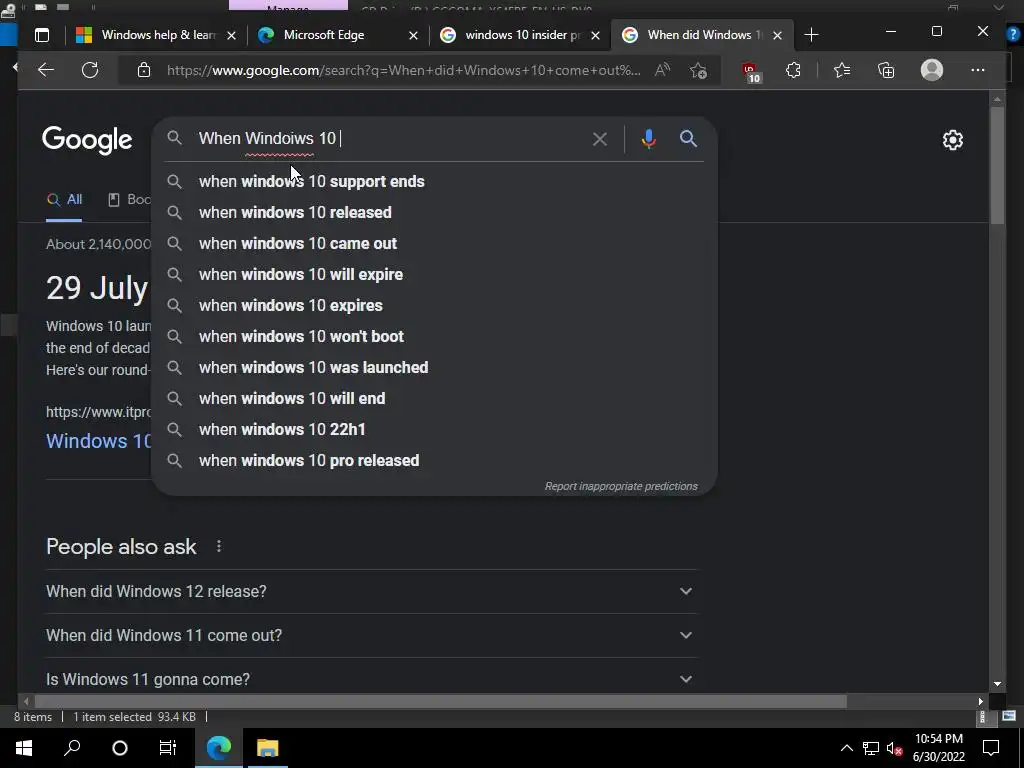This screenshot has width=1024, height=768.
Task: Choose suggestion when windows 10 pro released
Action: click(434, 460)
